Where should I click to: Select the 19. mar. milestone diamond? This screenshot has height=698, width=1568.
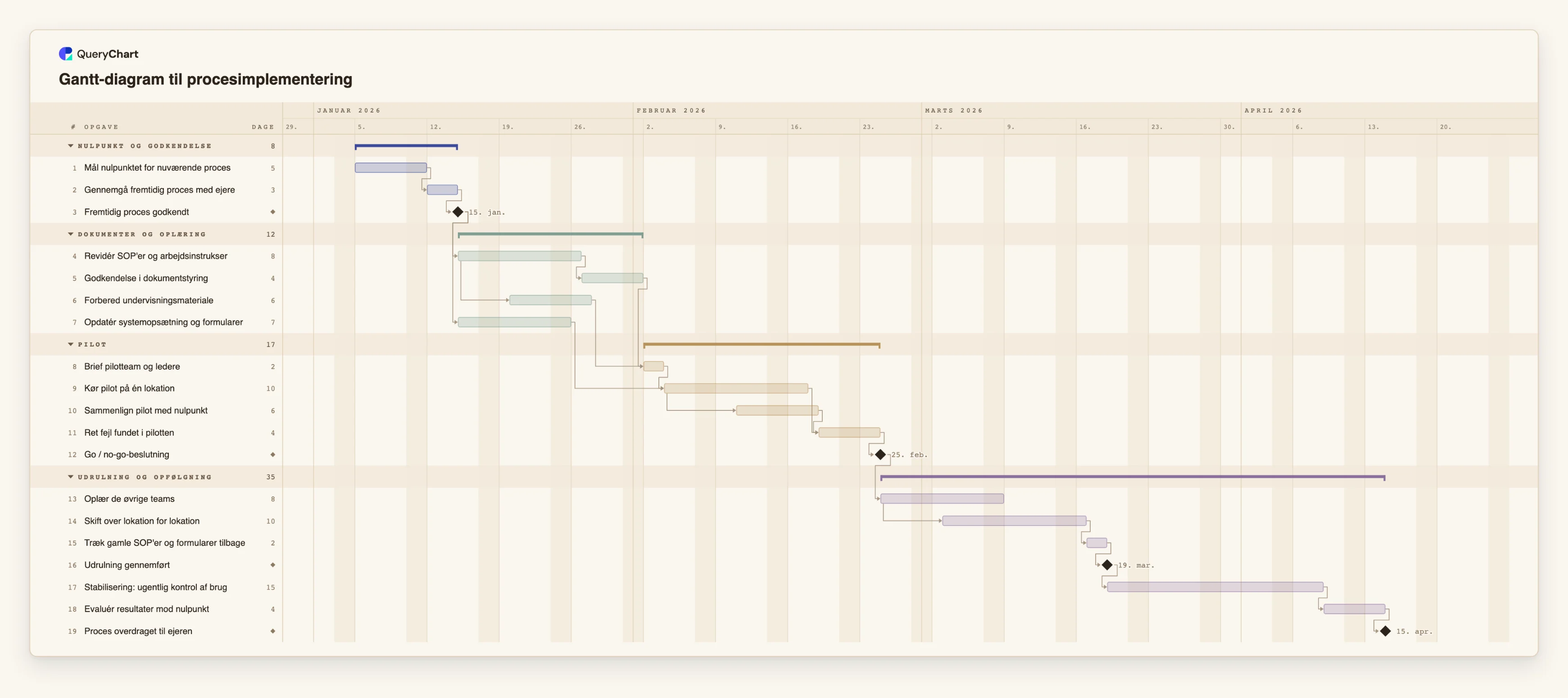coord(1107,565)
